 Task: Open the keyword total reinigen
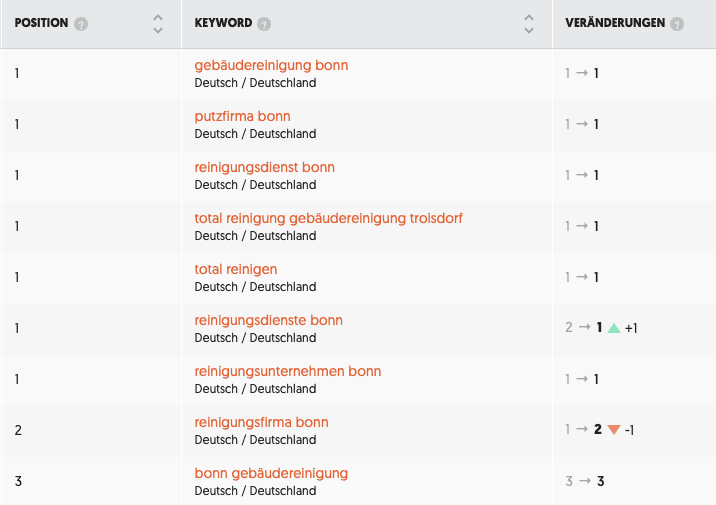236,269
